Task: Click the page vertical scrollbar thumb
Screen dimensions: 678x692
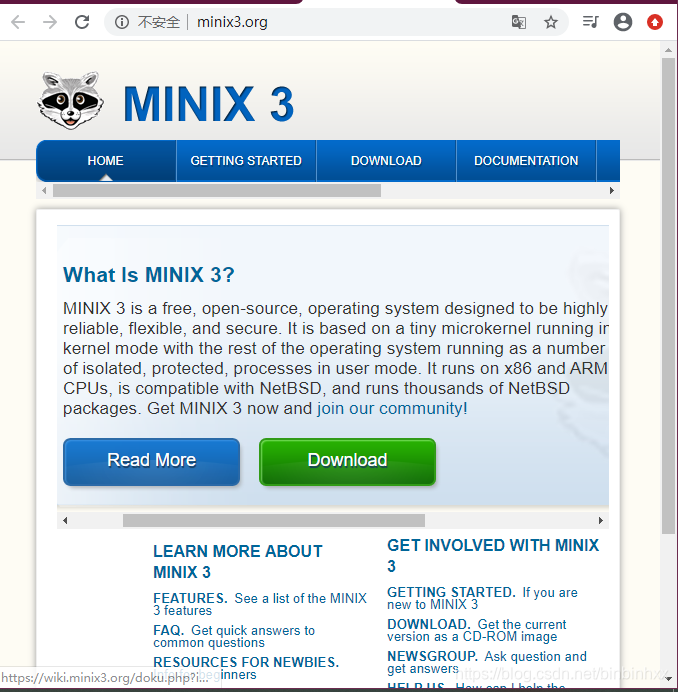Action: click(668, 296)
